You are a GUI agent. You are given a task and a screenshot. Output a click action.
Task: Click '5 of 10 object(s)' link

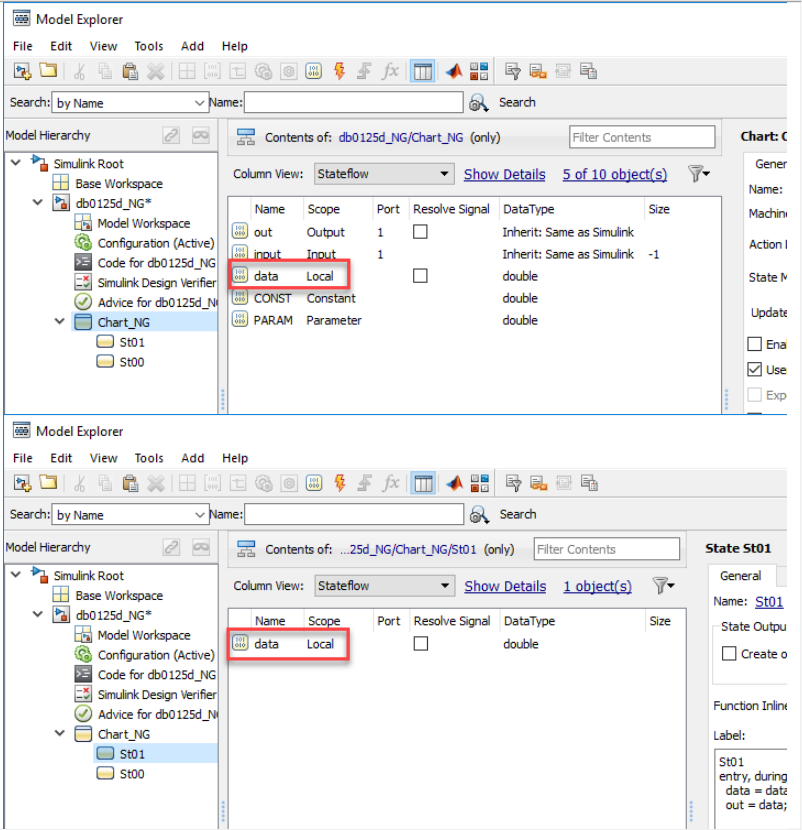point(615,174)
